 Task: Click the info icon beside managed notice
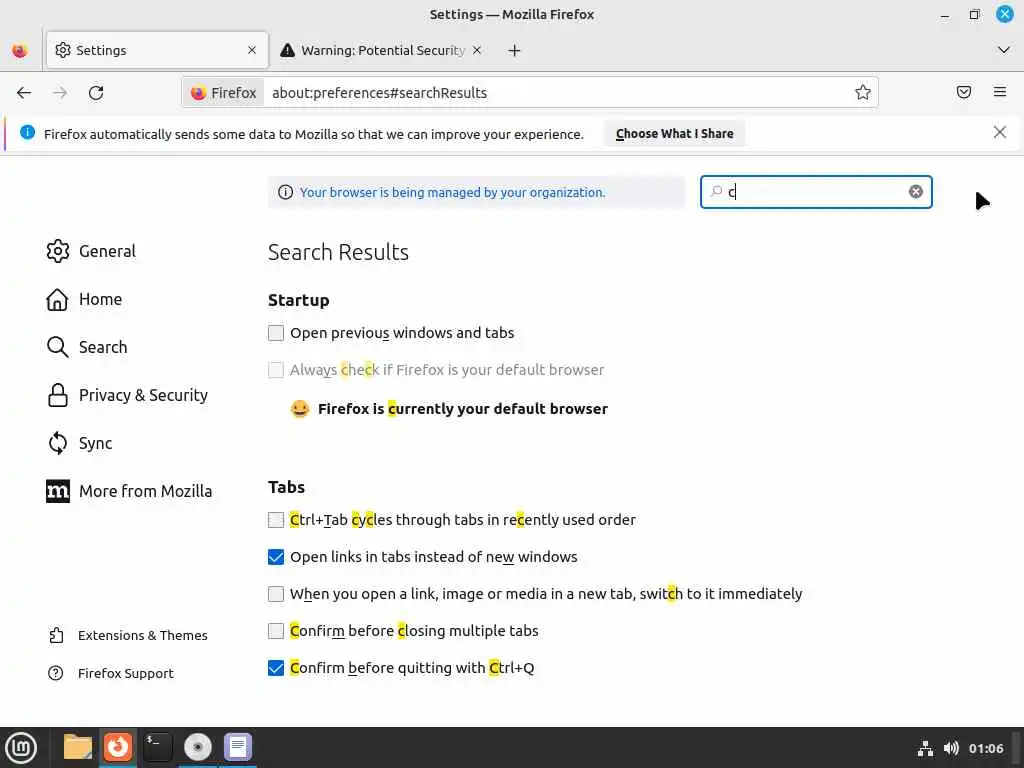coord(285,192)
